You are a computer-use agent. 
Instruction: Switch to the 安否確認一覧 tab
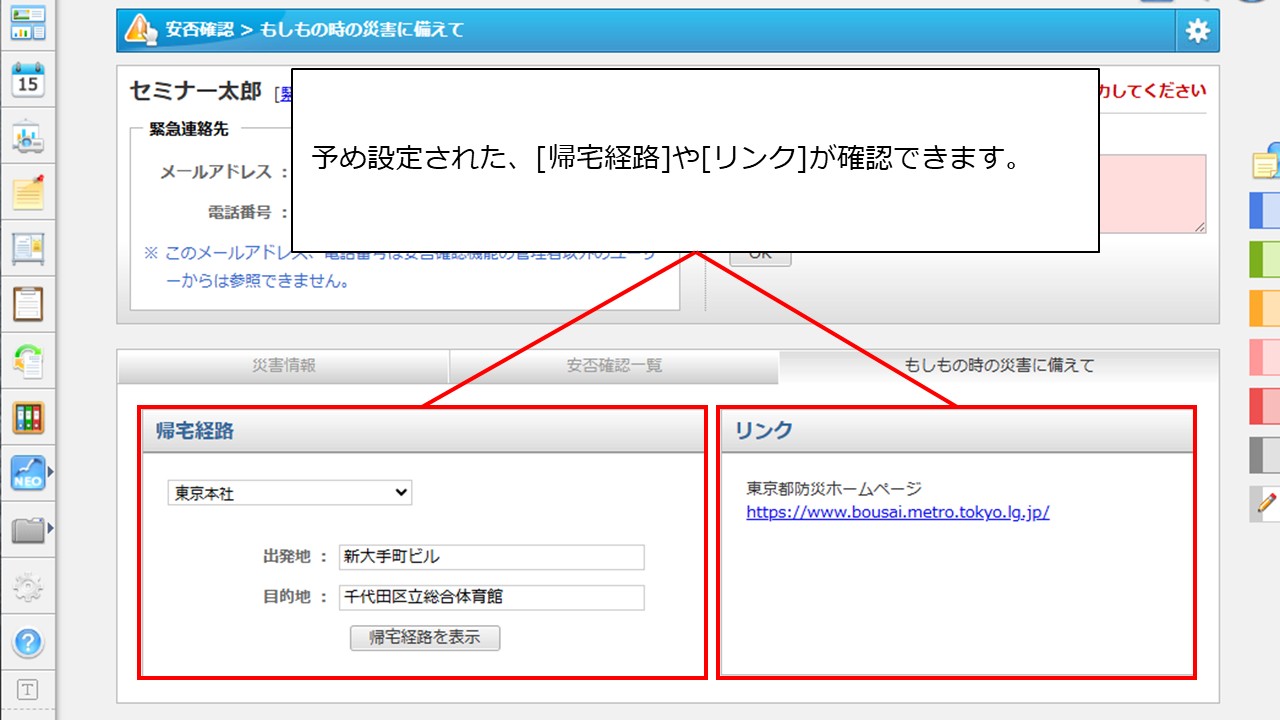tap(615, 365)
